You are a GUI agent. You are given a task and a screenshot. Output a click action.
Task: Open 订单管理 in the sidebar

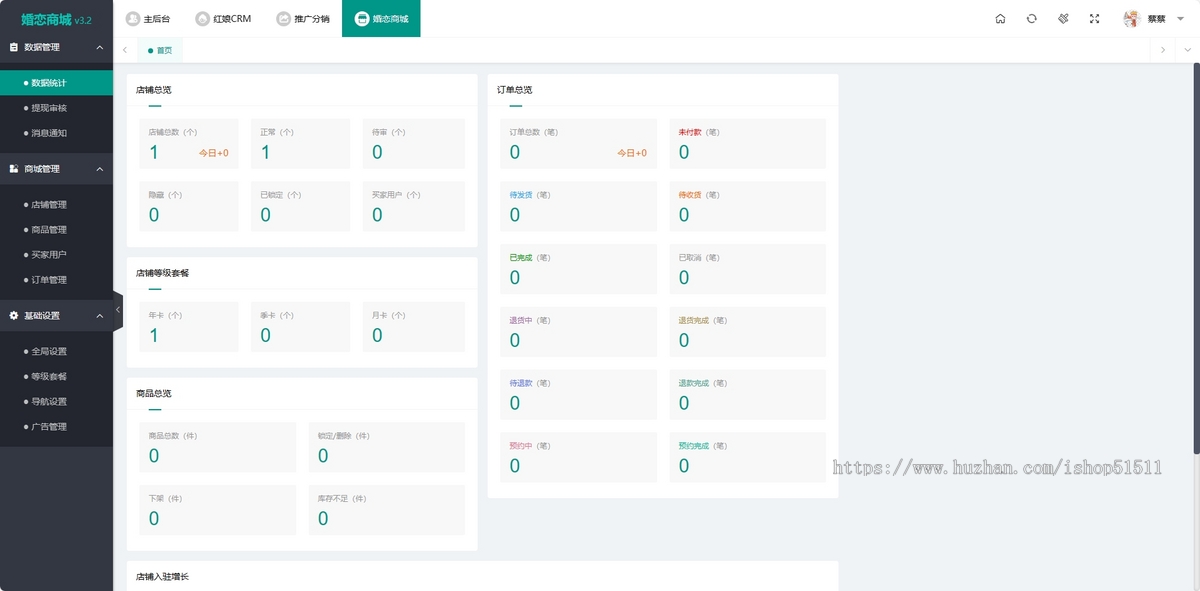click(x=56, y=280)
